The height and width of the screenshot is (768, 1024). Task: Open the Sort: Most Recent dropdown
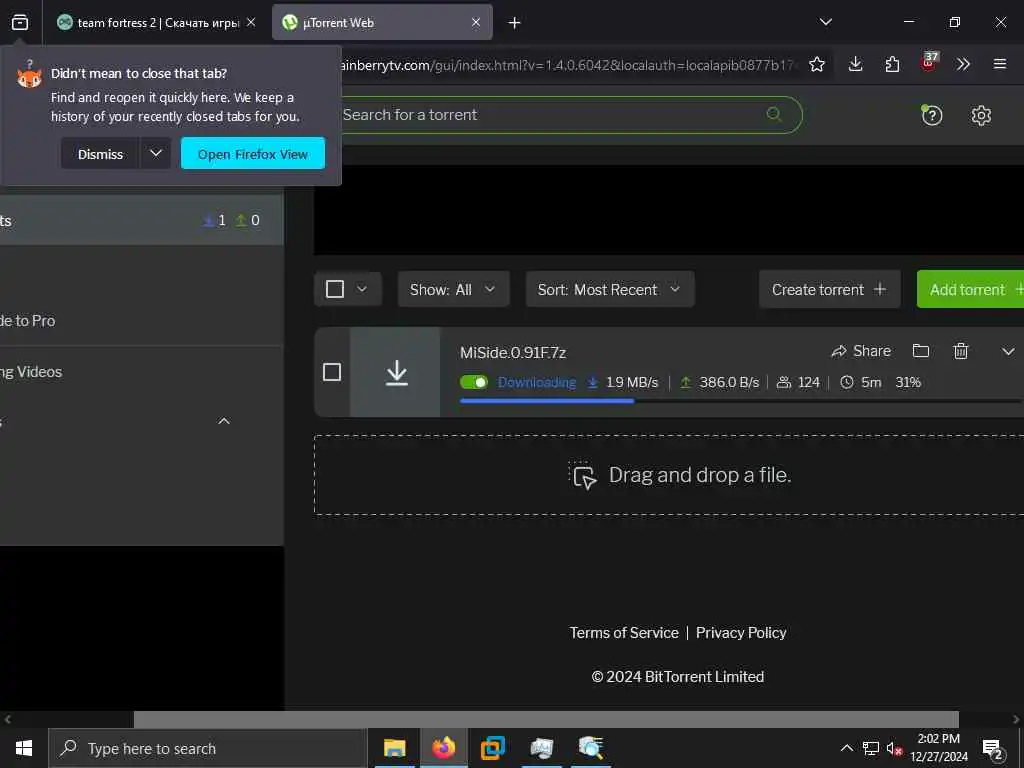[610, 289]
